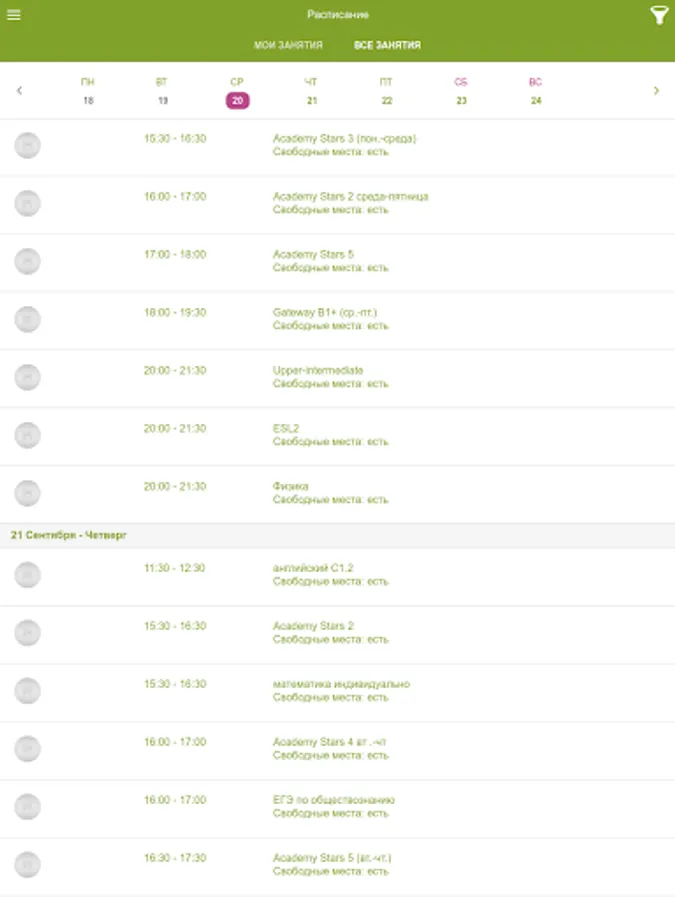This screenshot has width=675, height=900.
Task: Go to next week arrow
Action: [x=656, y=91]
